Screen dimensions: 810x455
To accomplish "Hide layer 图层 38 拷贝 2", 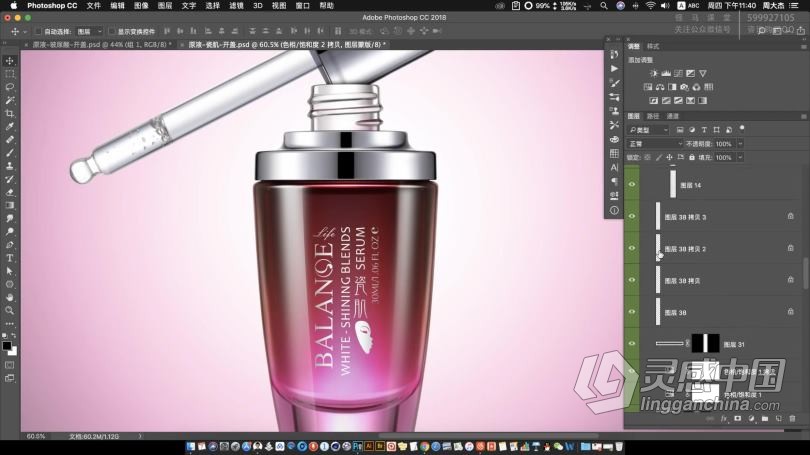I will pos(632,248).
